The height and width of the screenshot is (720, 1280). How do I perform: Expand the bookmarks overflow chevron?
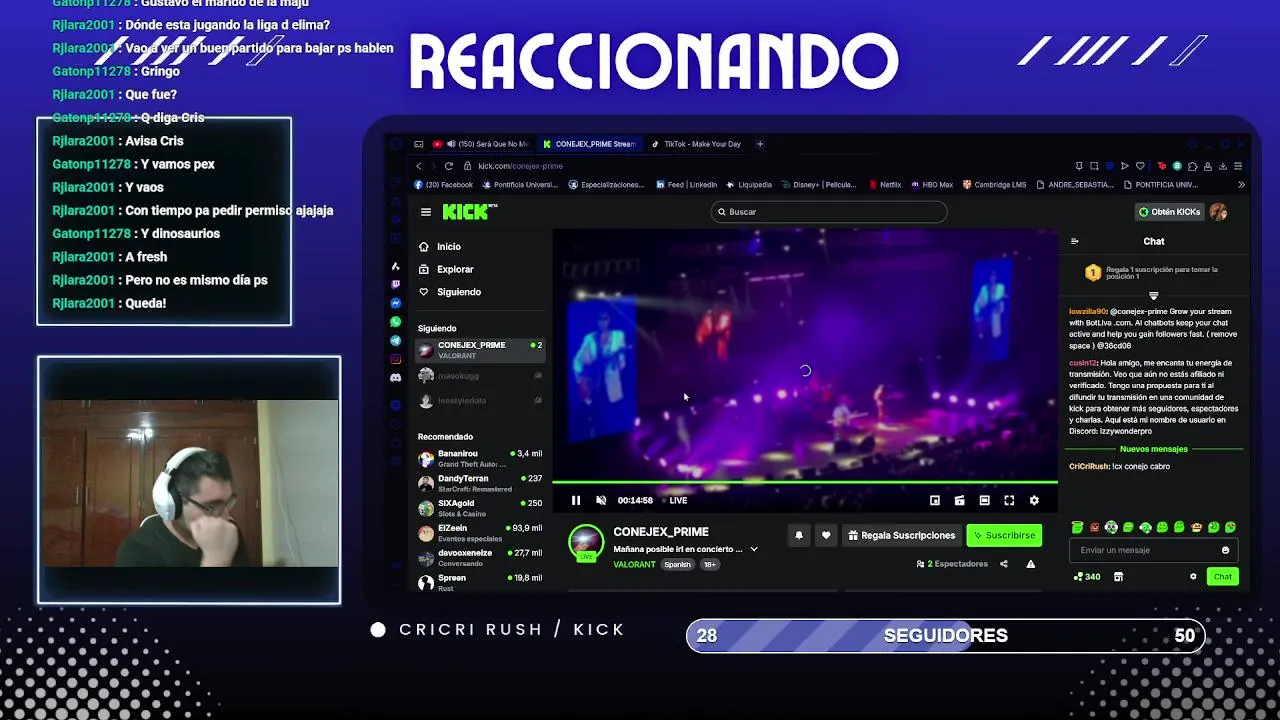click(x=1241, y=185)
